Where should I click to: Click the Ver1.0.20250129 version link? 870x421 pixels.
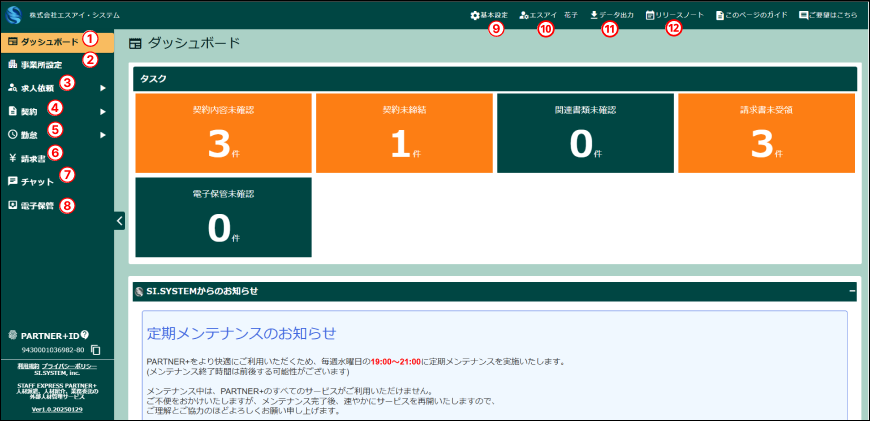click(57, 410)
